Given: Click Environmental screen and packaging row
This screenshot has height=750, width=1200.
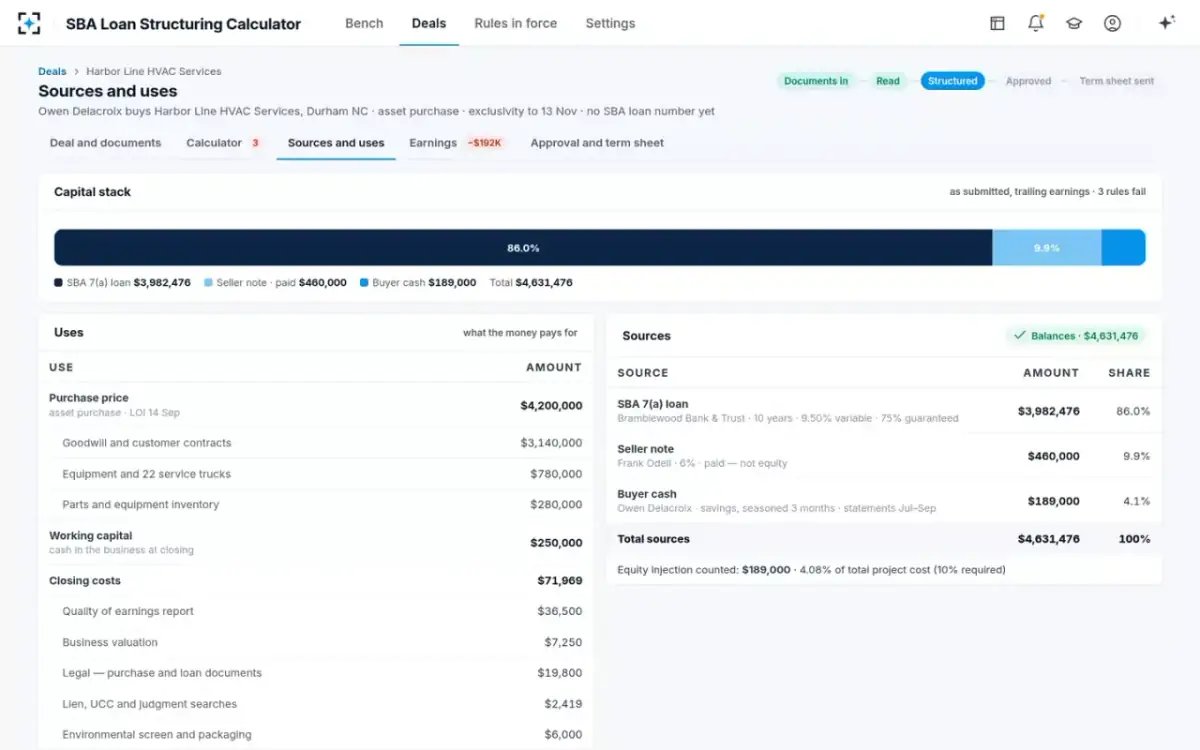Looking at the screenshot, I should [315, 734].
